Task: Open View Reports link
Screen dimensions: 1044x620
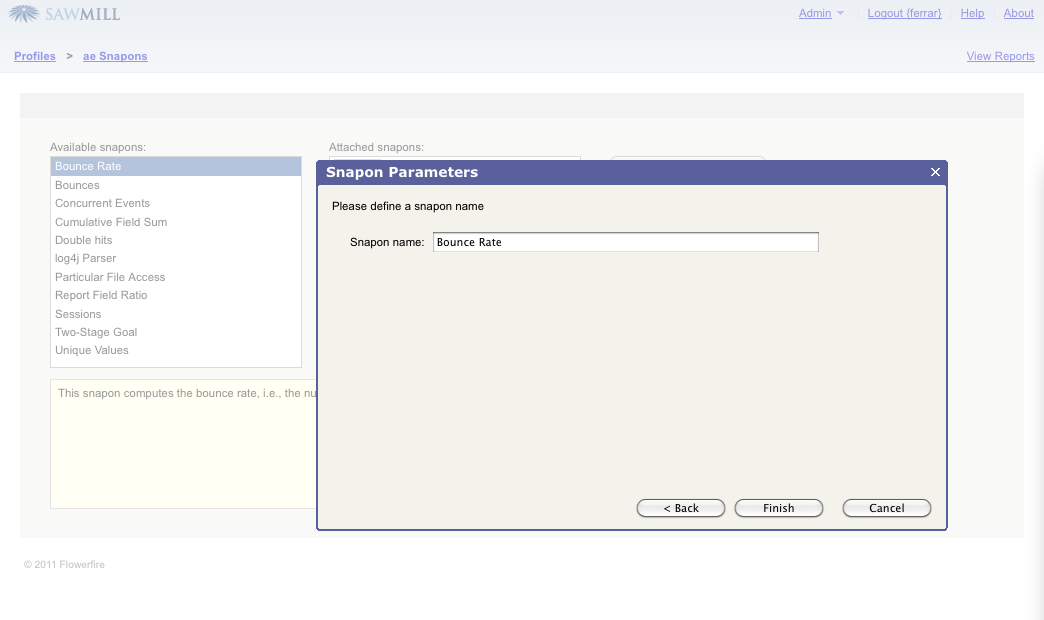Action: point(1000,56)
